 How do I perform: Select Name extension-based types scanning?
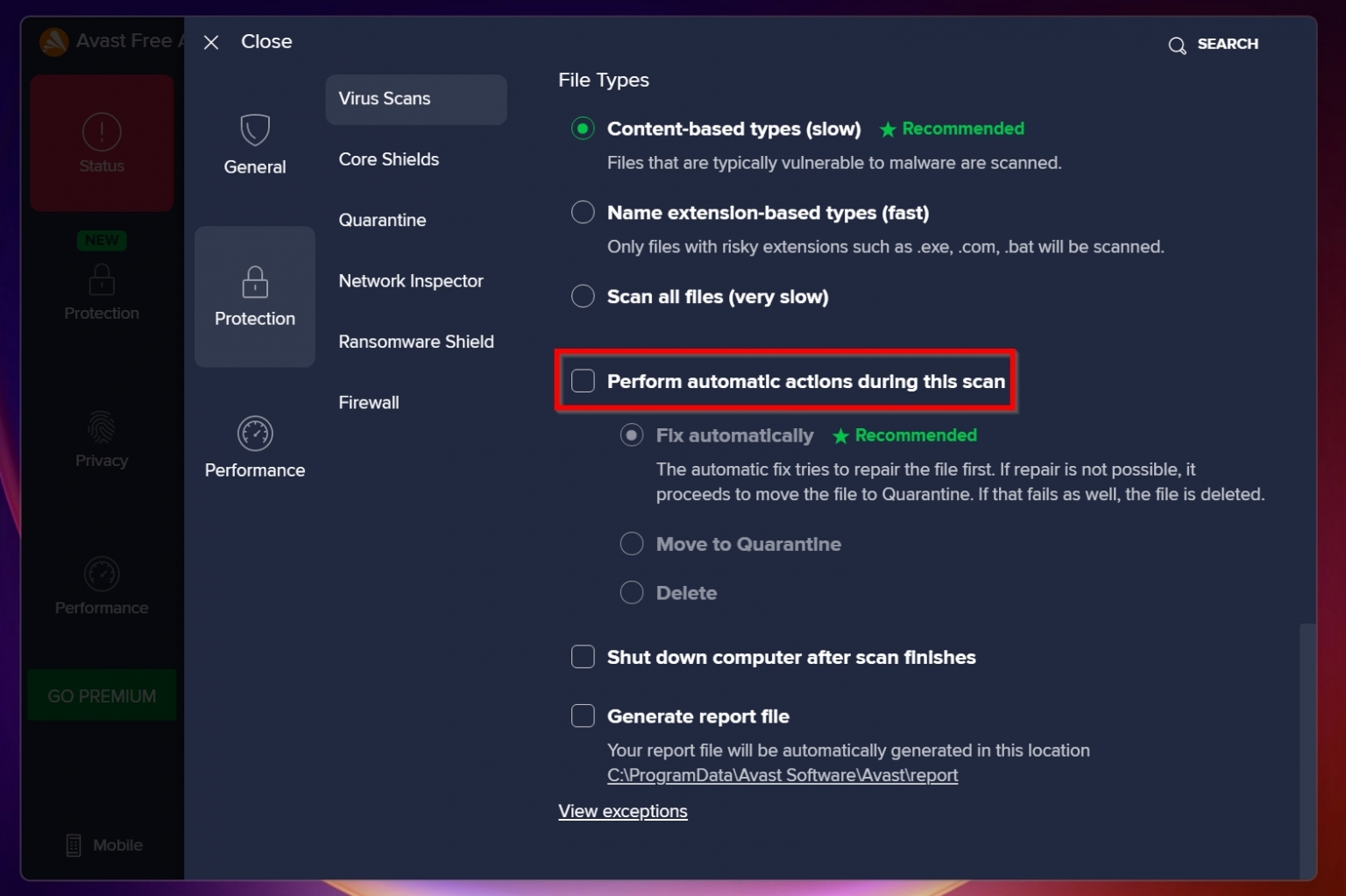583,211
